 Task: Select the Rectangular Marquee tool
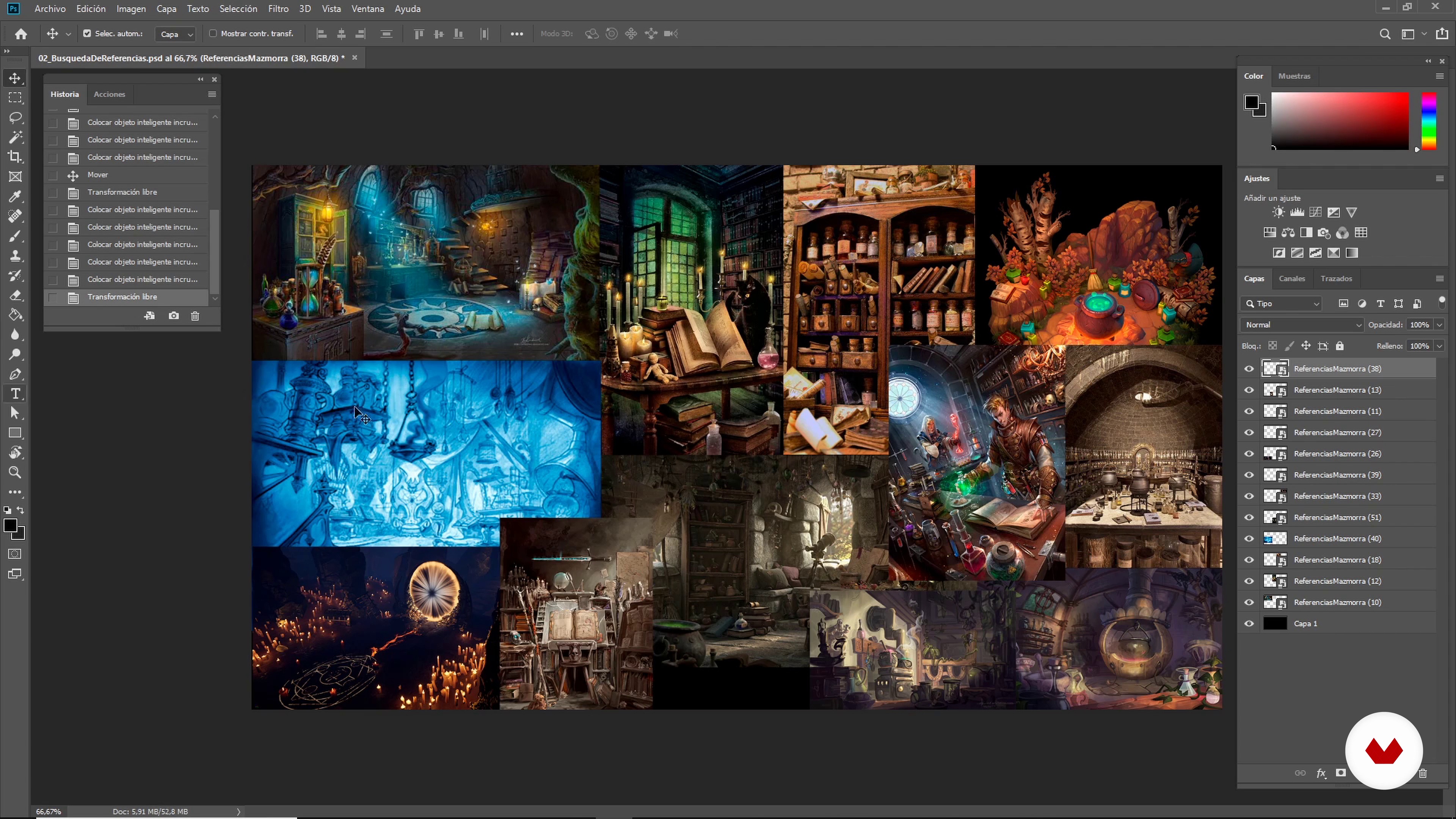15,98
